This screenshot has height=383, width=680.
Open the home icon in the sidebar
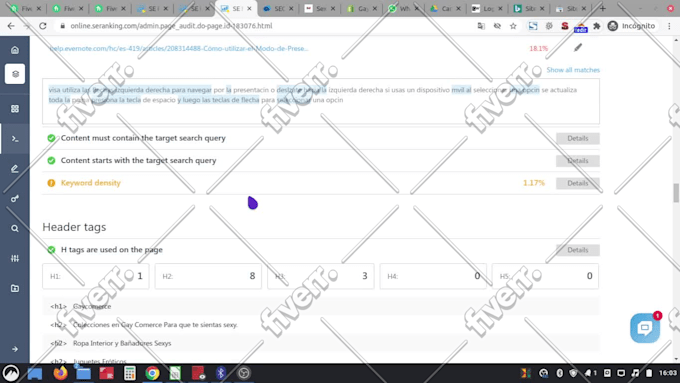click(x=15, y=50)
